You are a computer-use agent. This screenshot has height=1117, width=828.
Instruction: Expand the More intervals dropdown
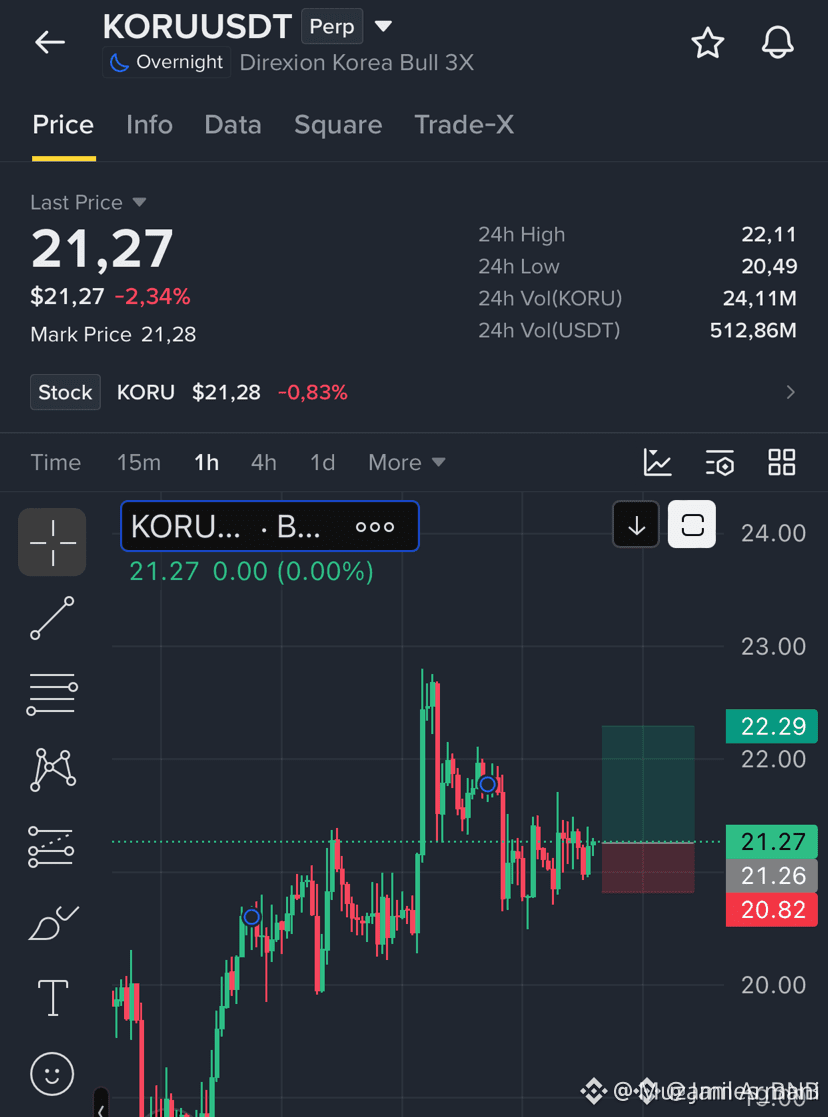click(407, 462)
